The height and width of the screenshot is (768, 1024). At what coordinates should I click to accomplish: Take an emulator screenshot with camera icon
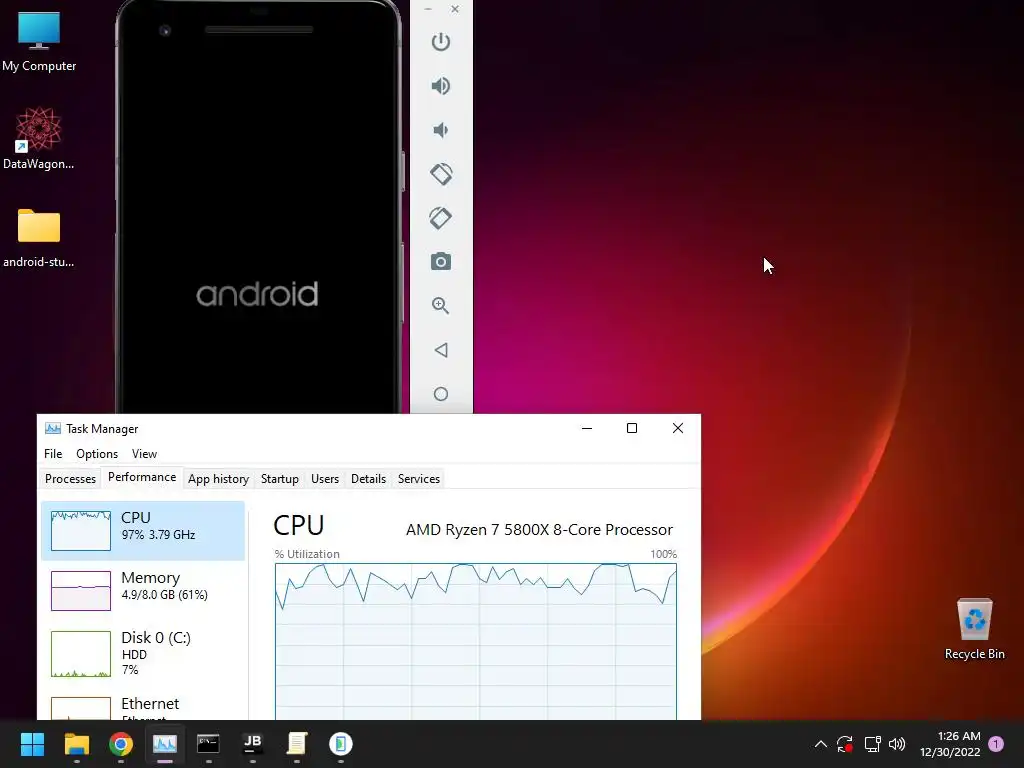[441, 262]
